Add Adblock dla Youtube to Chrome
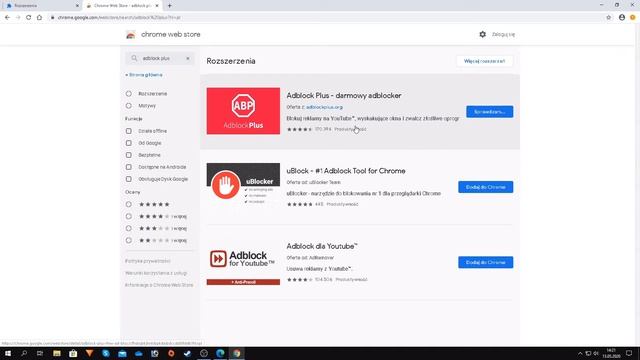 pyautogui.click(x=485, y=262)
